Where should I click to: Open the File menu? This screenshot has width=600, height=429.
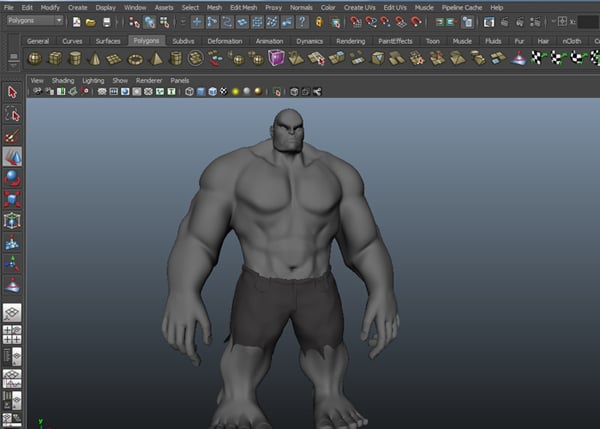point(8,7)
